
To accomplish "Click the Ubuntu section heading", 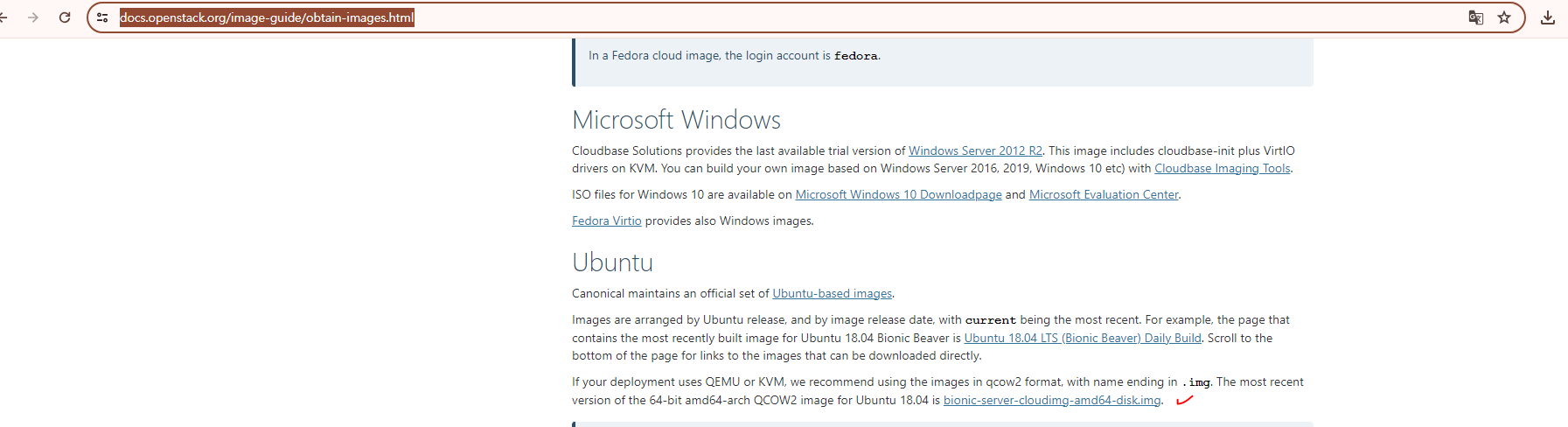I will [x=612, y=262].
